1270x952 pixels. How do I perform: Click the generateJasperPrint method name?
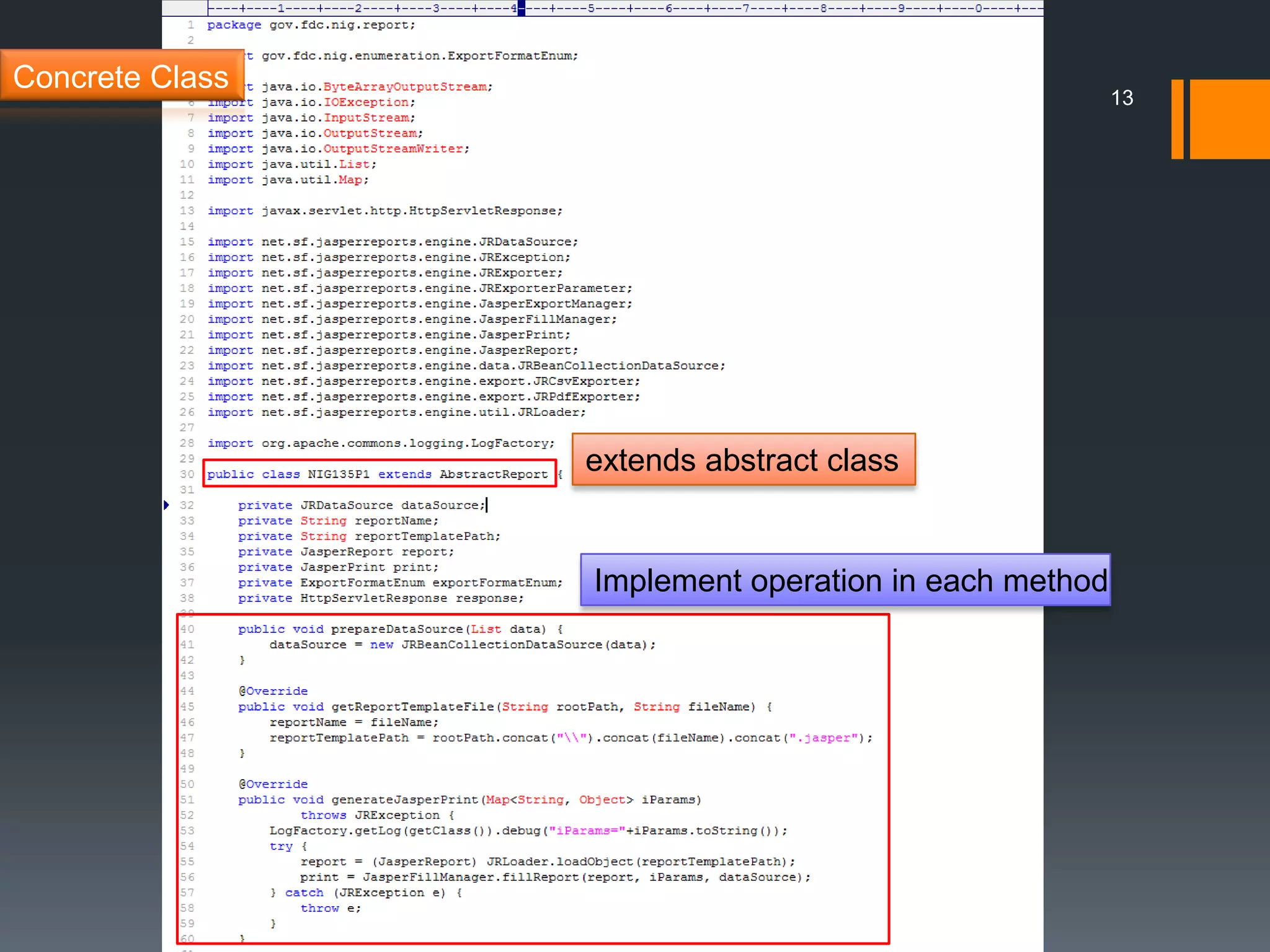pos(405,800)
